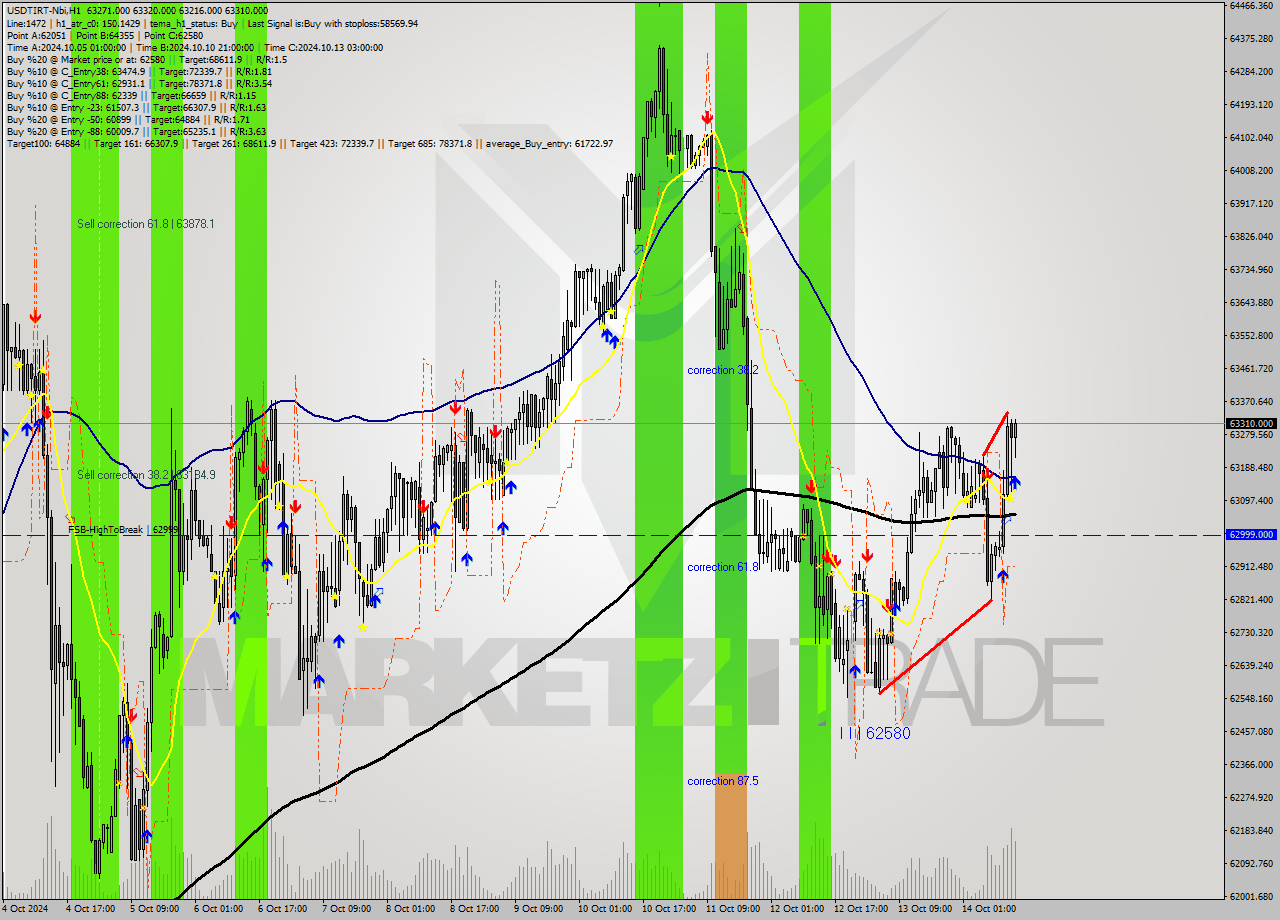Click the '11 Oct 09:00' time axis label
Screen dimensions: 1280x920
[733, 909]
